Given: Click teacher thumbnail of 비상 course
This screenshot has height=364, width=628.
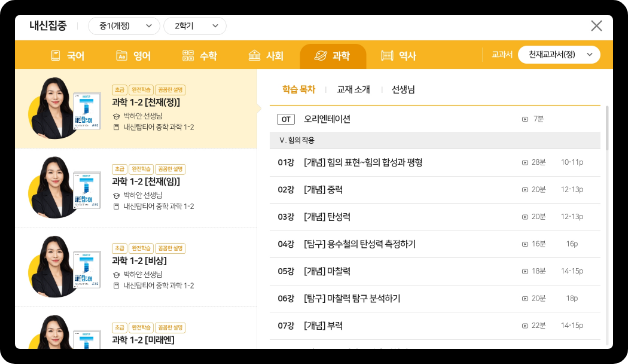Looking at the screenshot, I should point(64,267).
